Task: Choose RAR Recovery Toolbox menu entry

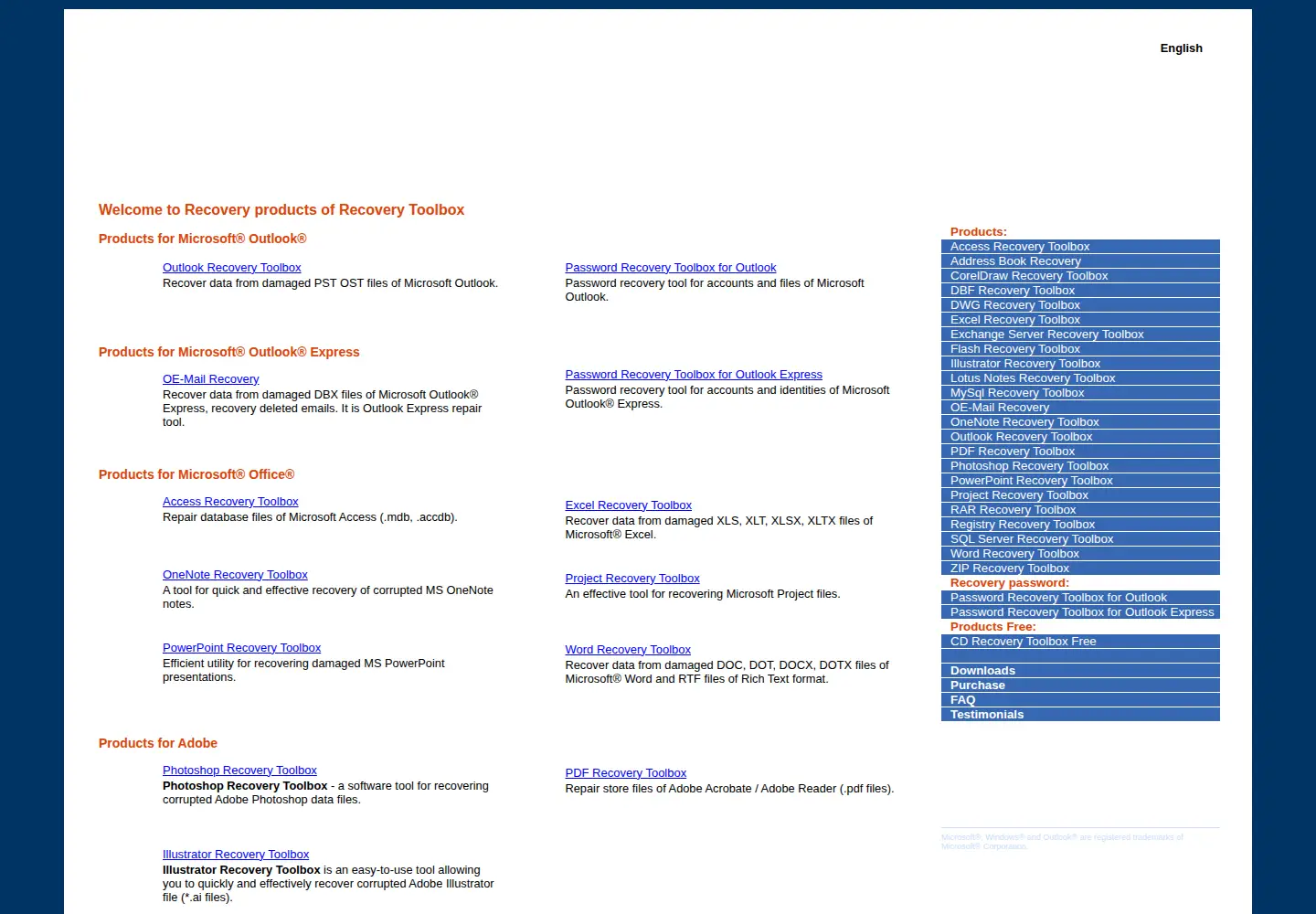Action: (x=1080, y=510)
